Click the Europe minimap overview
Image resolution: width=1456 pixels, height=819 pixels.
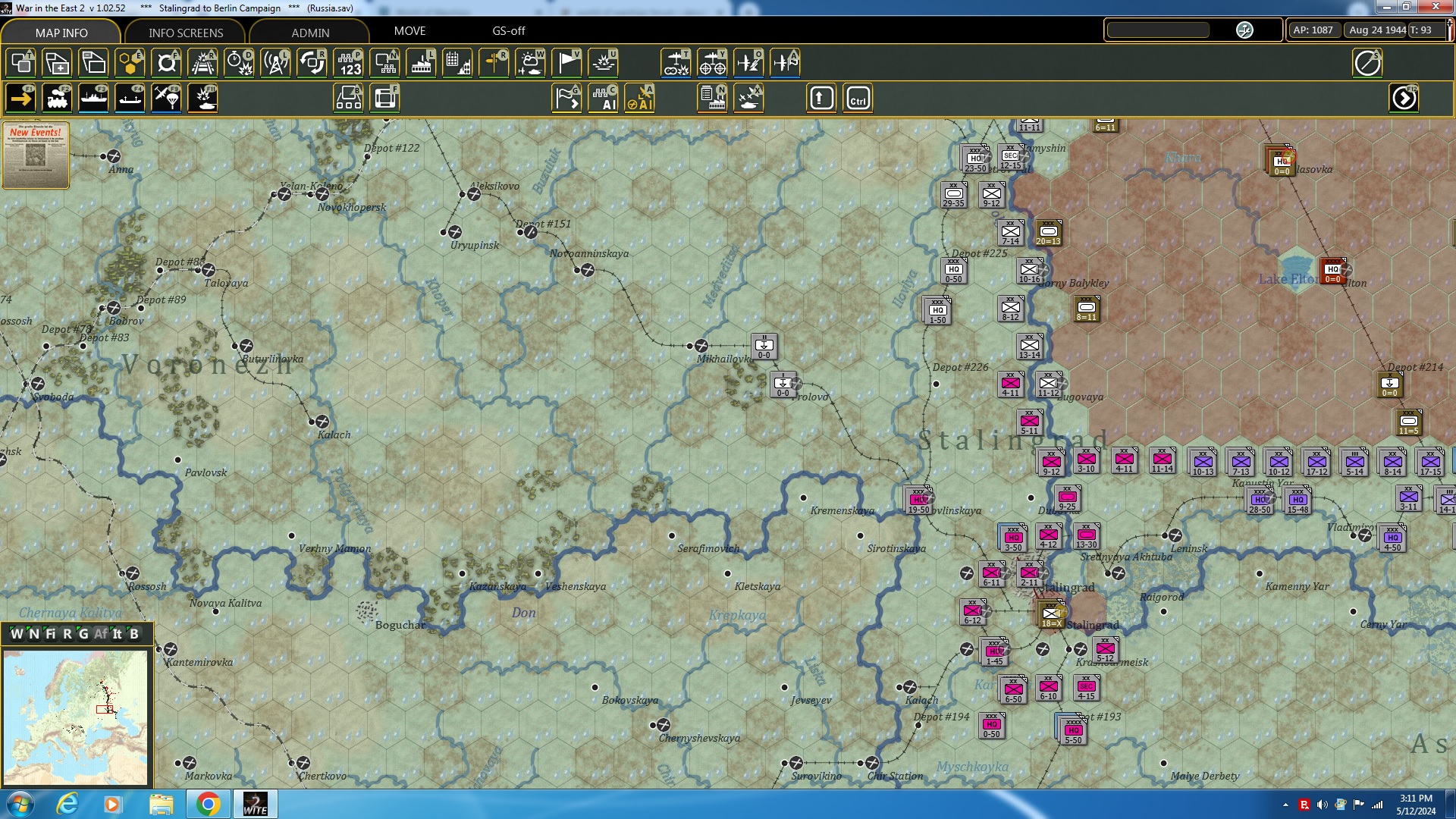click(x=75, y=717)
